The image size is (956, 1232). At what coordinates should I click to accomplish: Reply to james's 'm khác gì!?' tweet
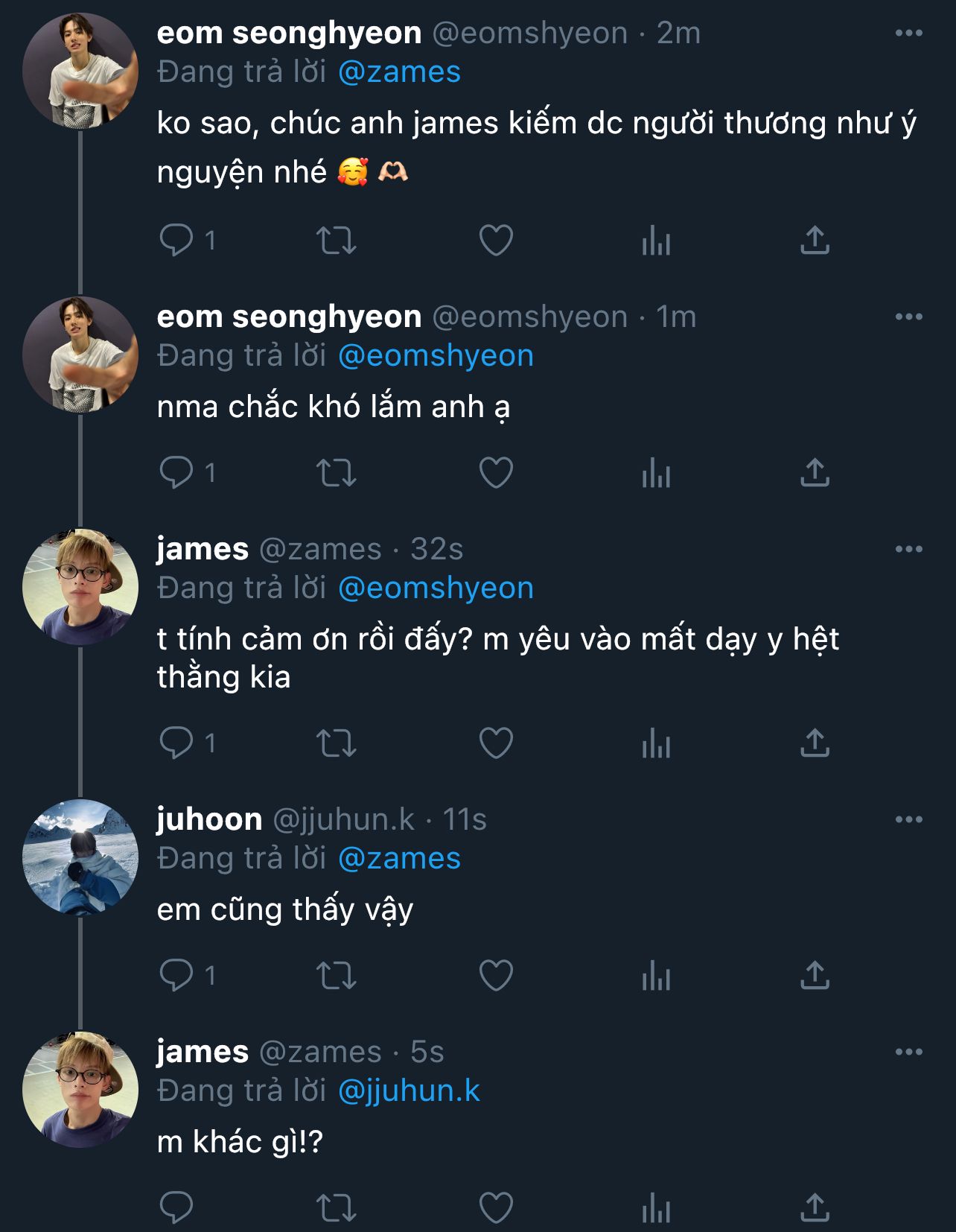click(176, 1207)
